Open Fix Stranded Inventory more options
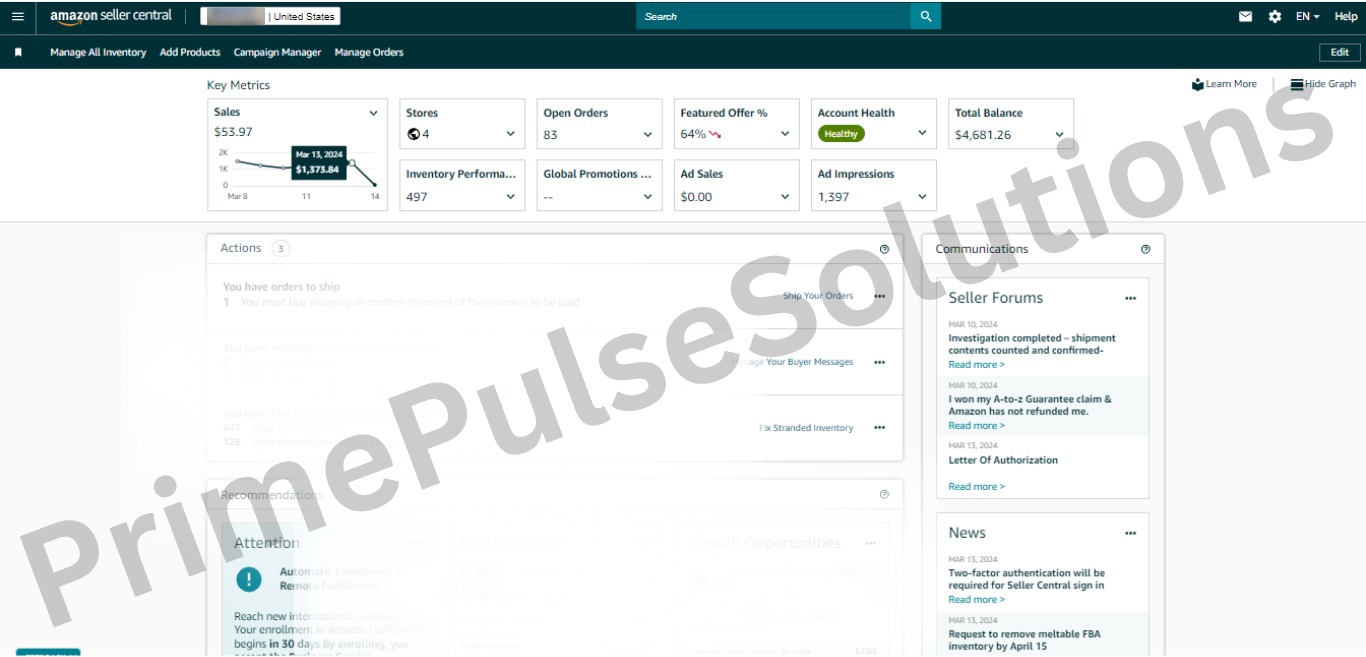The width and height of the screenshot is (1366, 657). 879,428
